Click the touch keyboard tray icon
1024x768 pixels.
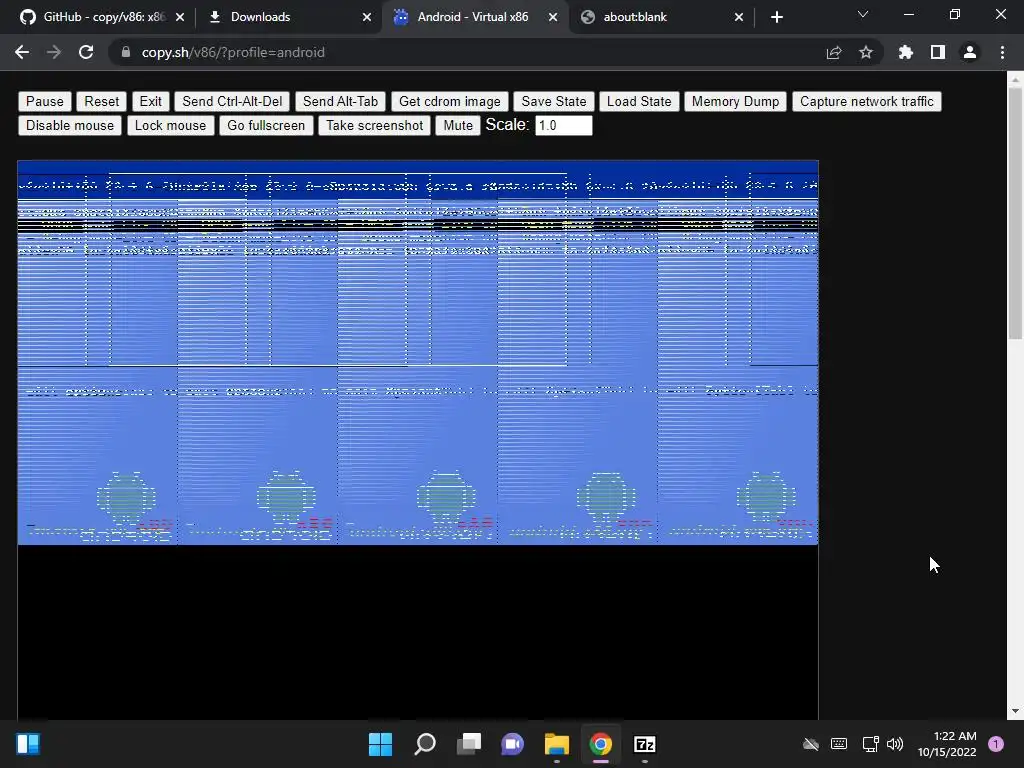pos(839,744)
